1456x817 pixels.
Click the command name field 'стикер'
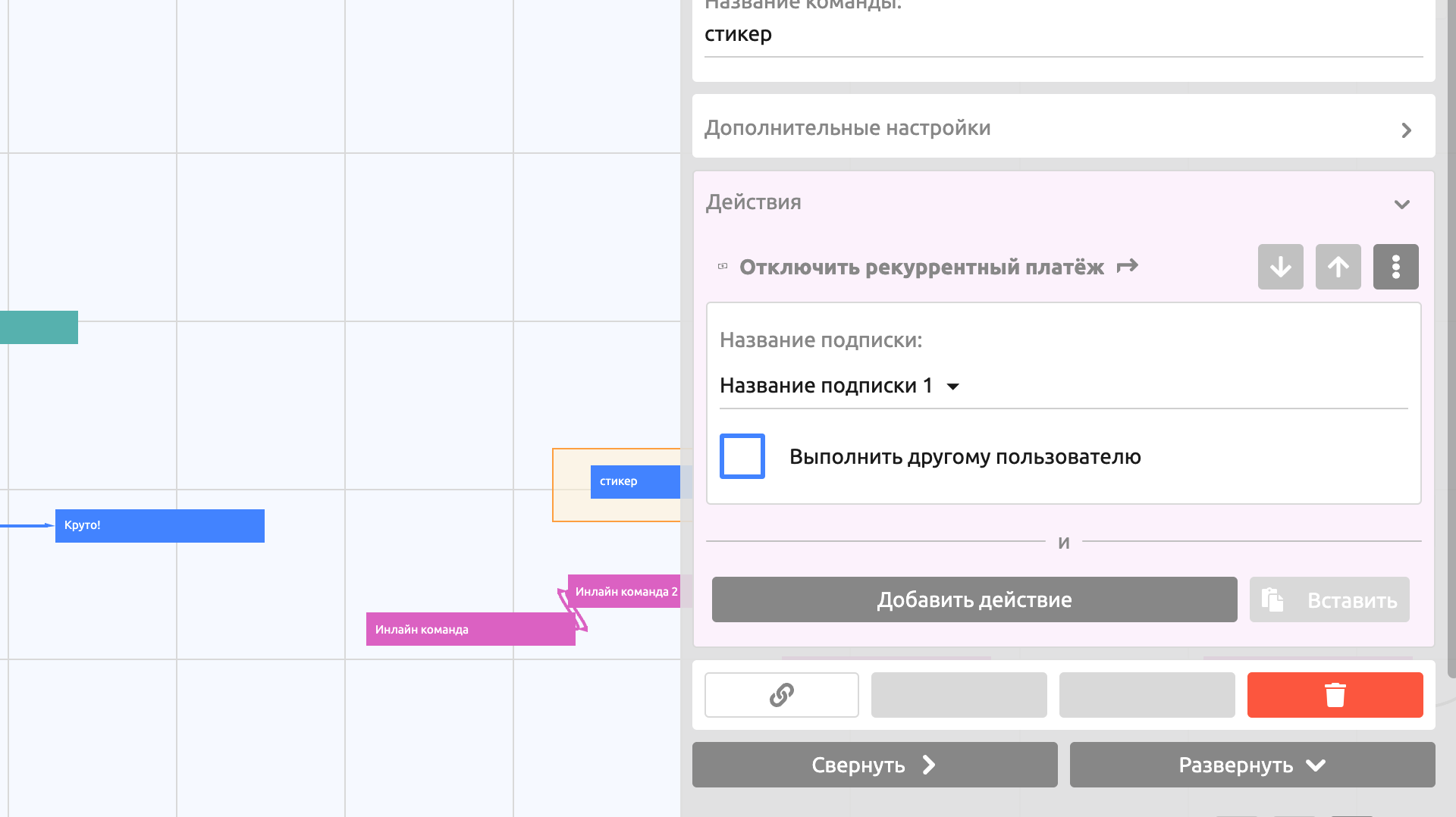pos(1063,34)
